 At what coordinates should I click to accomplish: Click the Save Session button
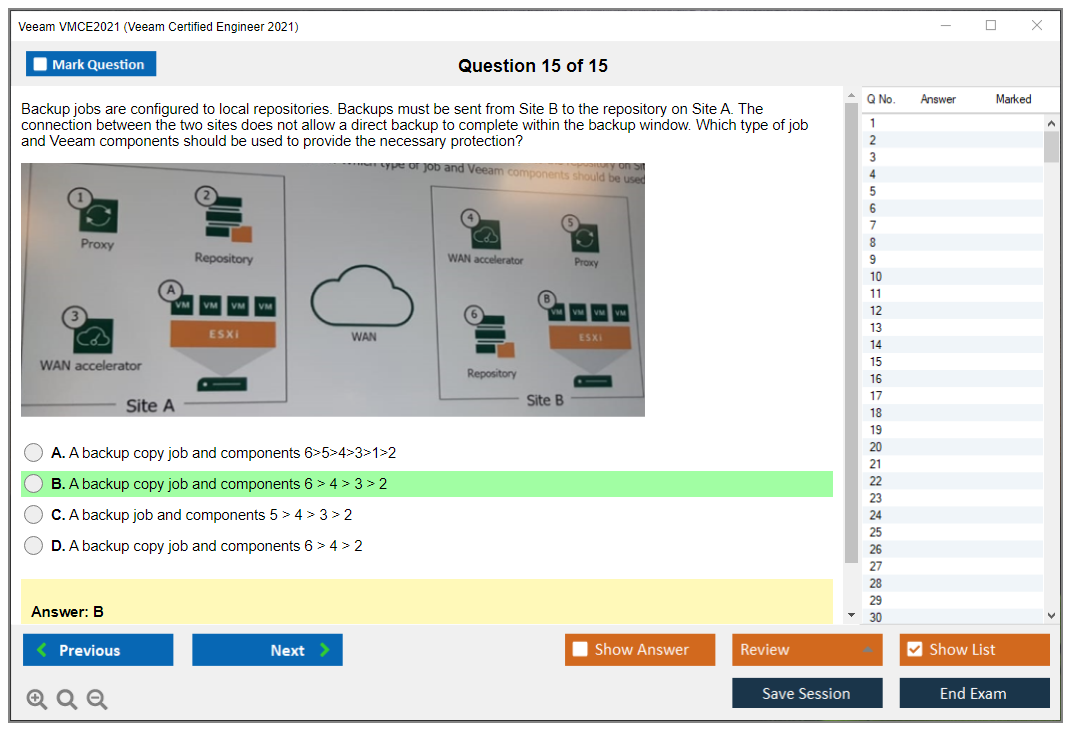tap(806, 693)
